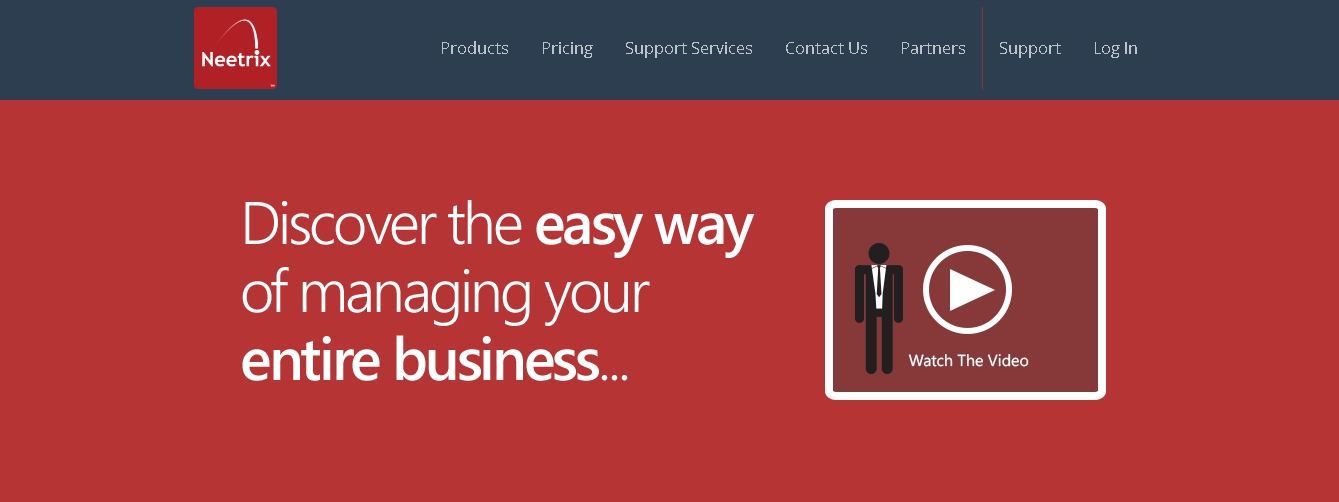Visit the Support link beside the divider
This screenshot has height=502, width=1339.
click(x=1029, y=48)
